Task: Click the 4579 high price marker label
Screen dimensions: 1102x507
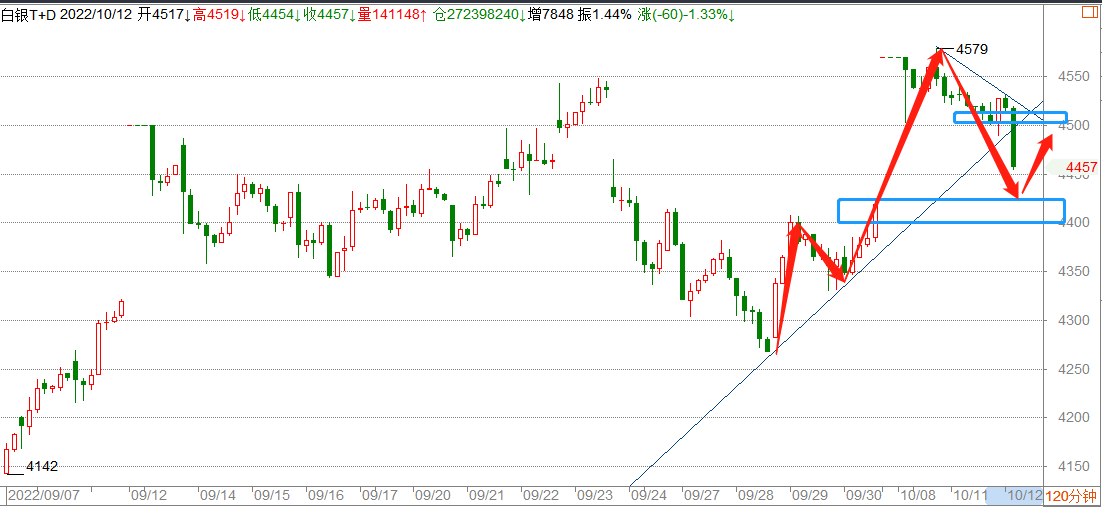Action: click(973, 49)
